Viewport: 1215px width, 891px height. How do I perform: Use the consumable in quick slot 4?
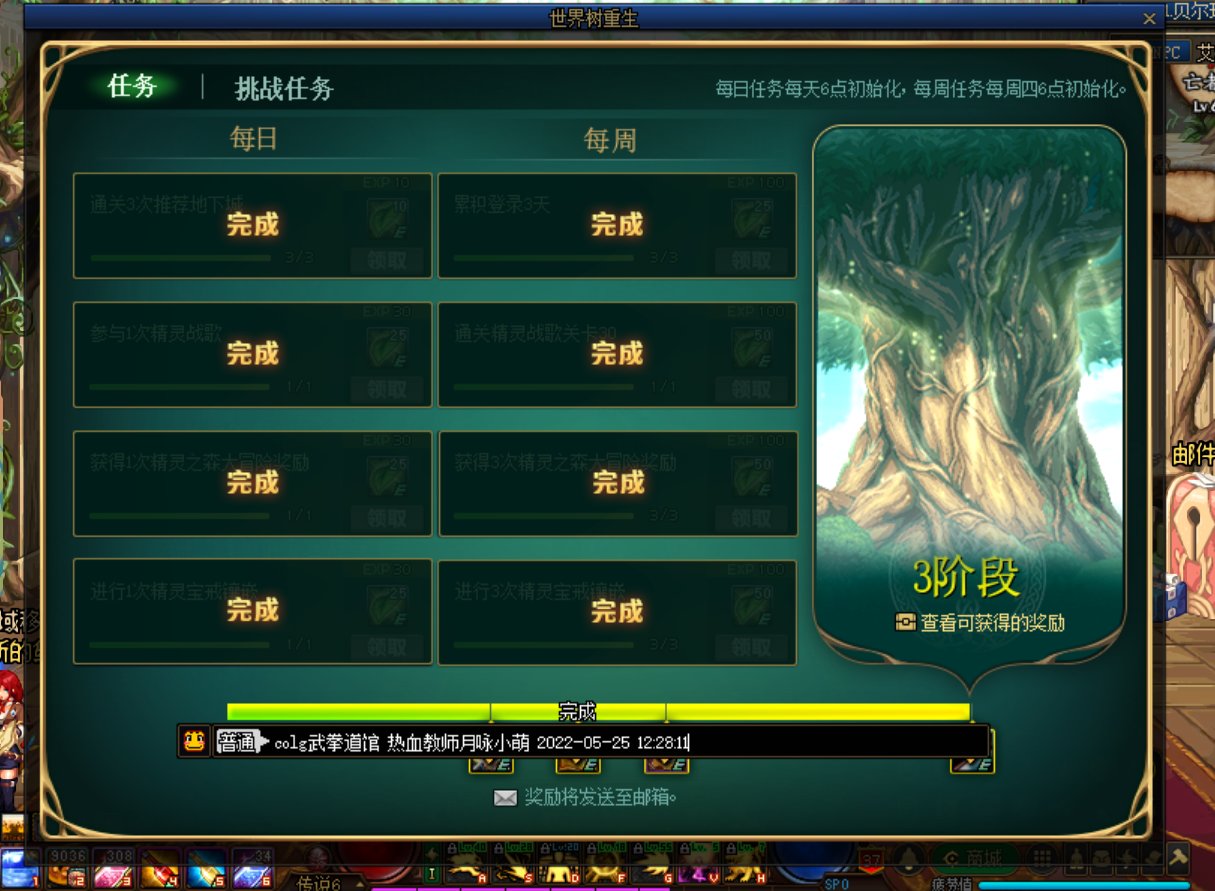coord(159,868)
